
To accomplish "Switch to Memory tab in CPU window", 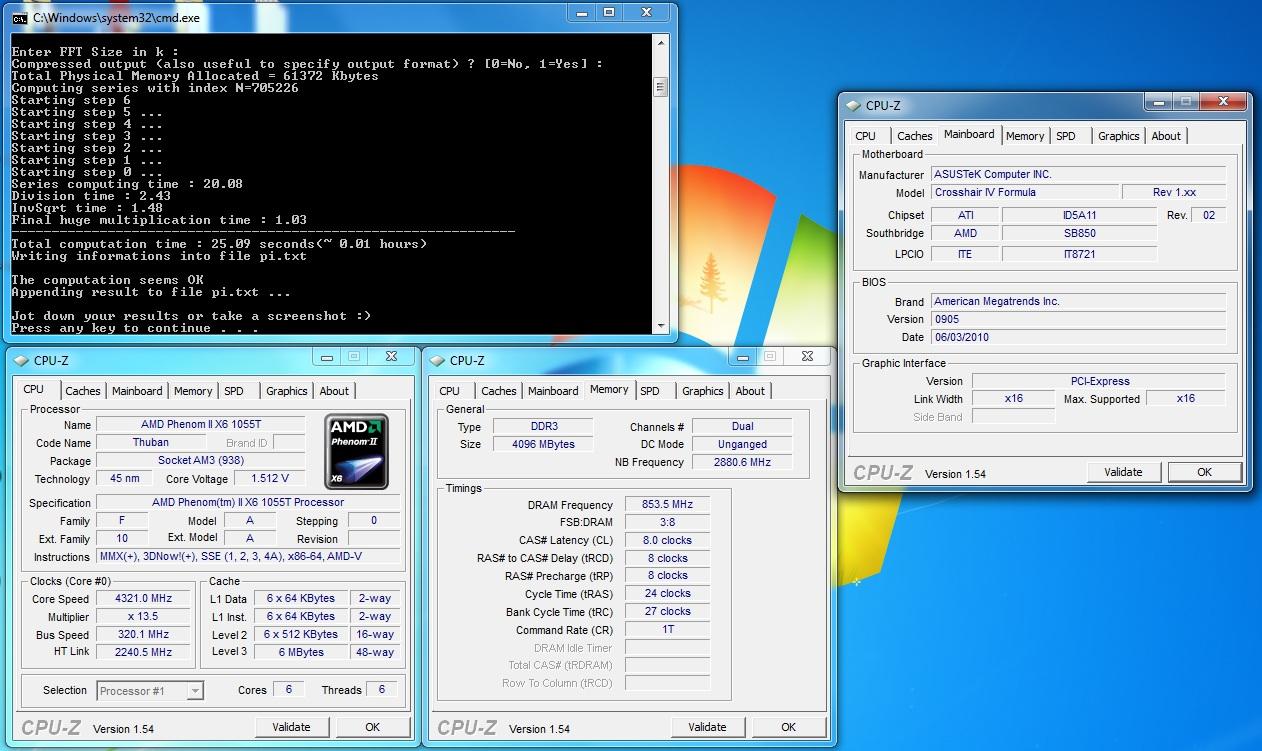I will click(x=193, y=391).
